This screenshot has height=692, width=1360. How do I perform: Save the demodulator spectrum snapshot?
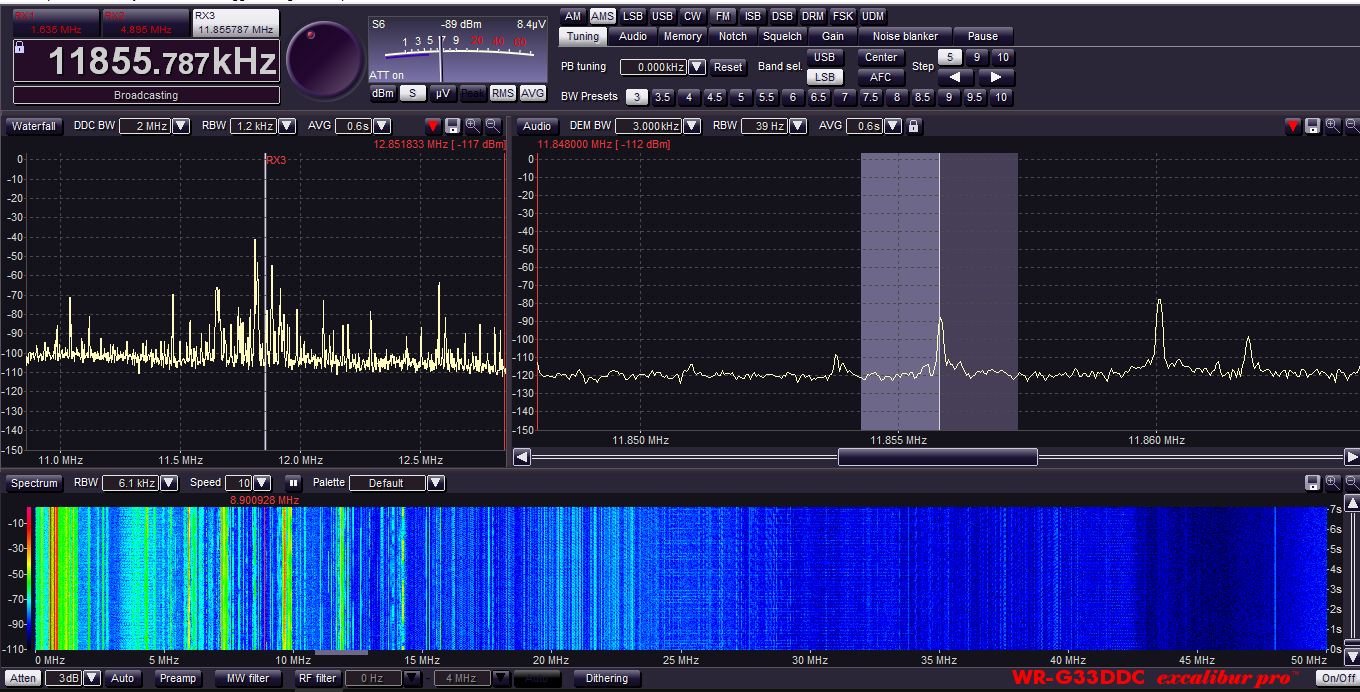(x=1313, y=126)
